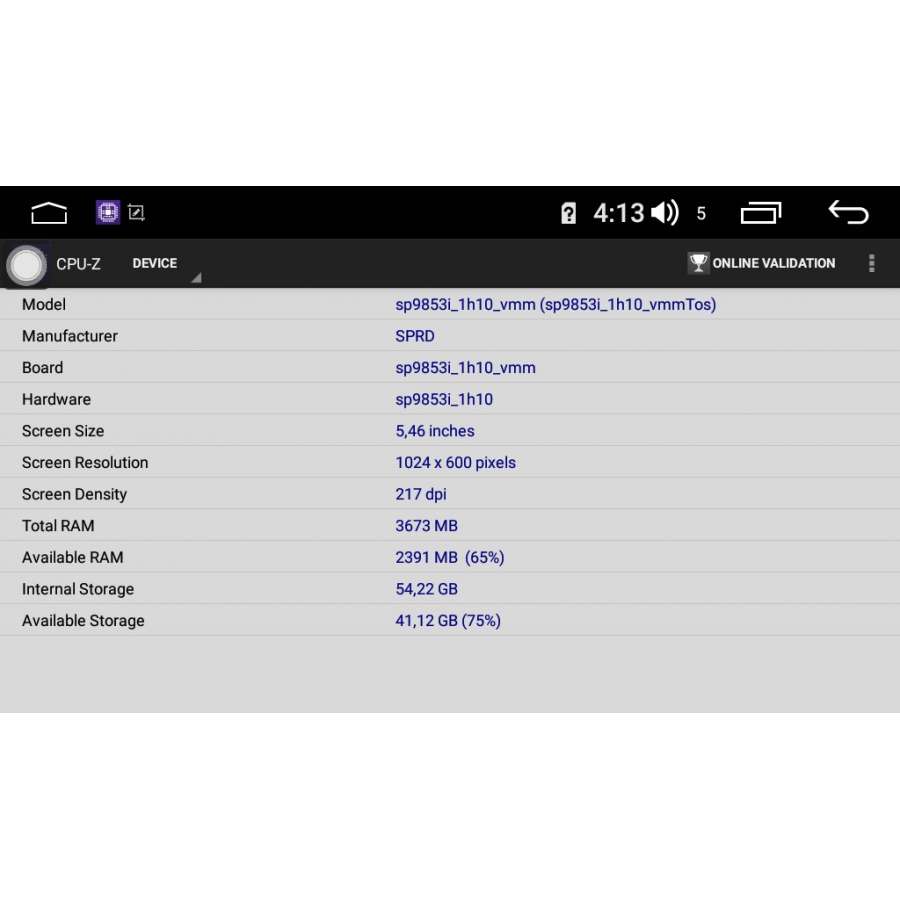Select the Available Storage label
The height and width of the screenshot is (900, 900).
tap(83, 620)
